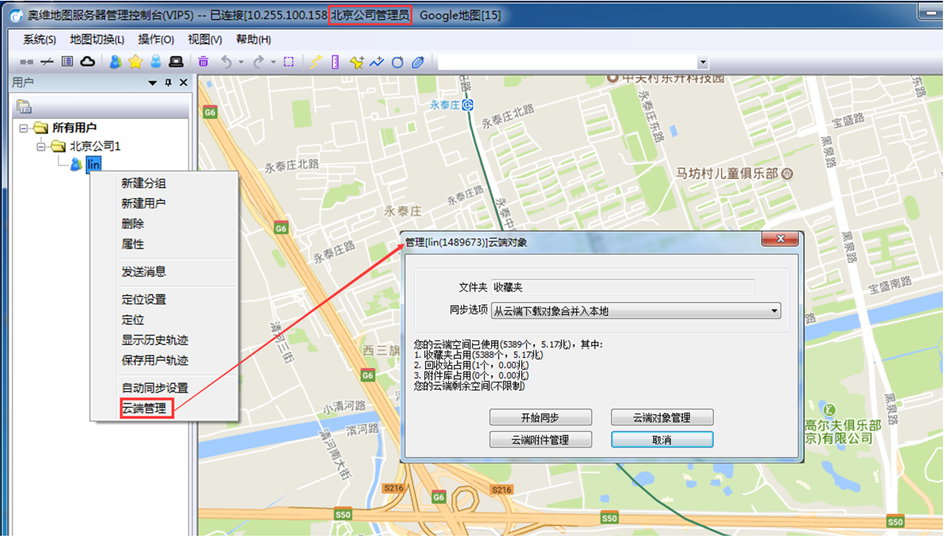
Task: Pin the 用户 panel with pushpin icon
Action: (168, 83)
